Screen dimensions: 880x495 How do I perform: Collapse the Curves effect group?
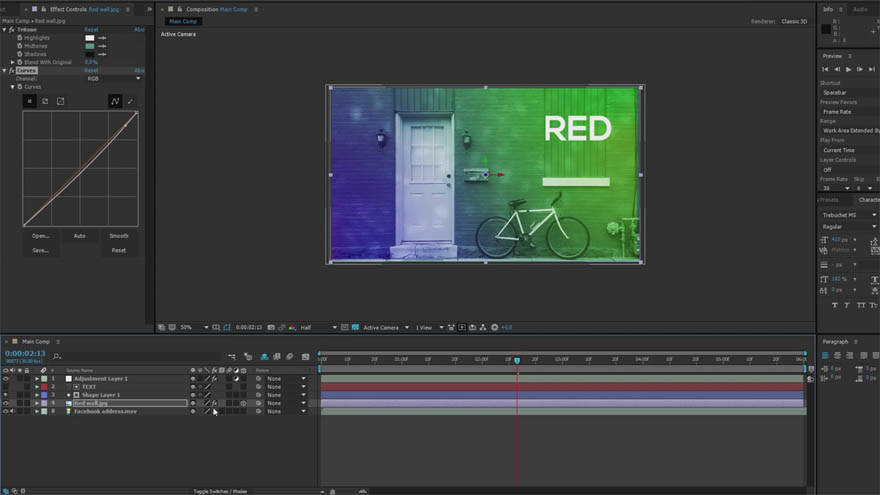tap(4, 71)
